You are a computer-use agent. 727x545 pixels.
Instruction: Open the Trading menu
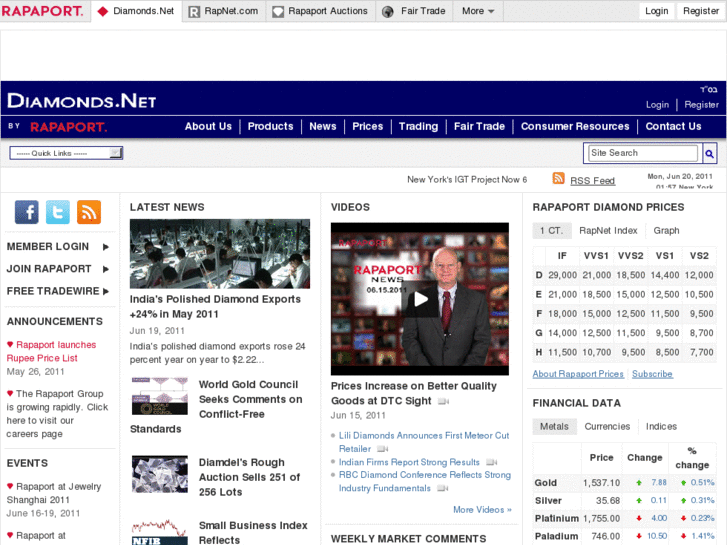tap(418, 126)
